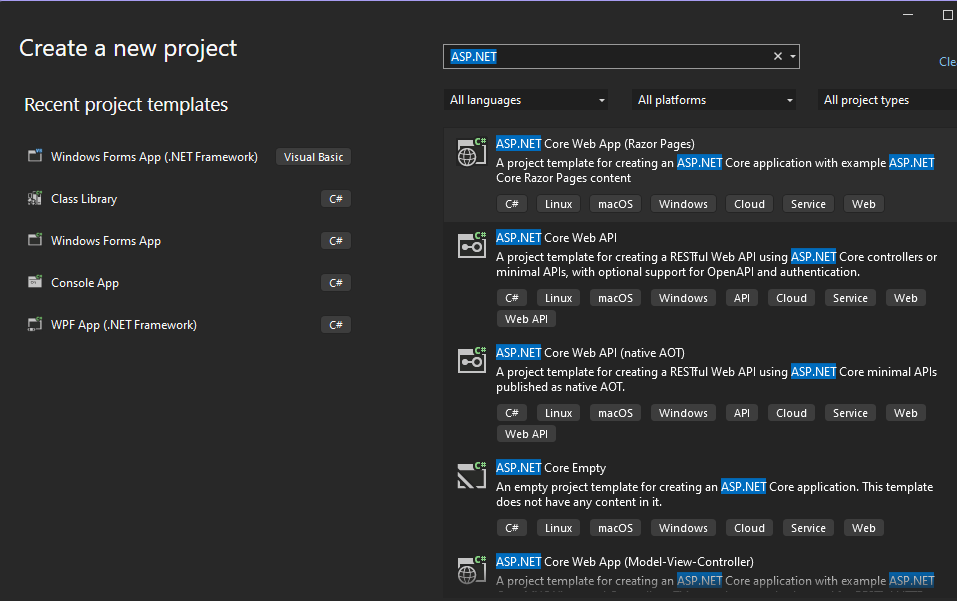Image resolution: width=957 pixels, height=601 pixels.
Task: Open the All languages filter dropdown
Action: tap(527, 100)
